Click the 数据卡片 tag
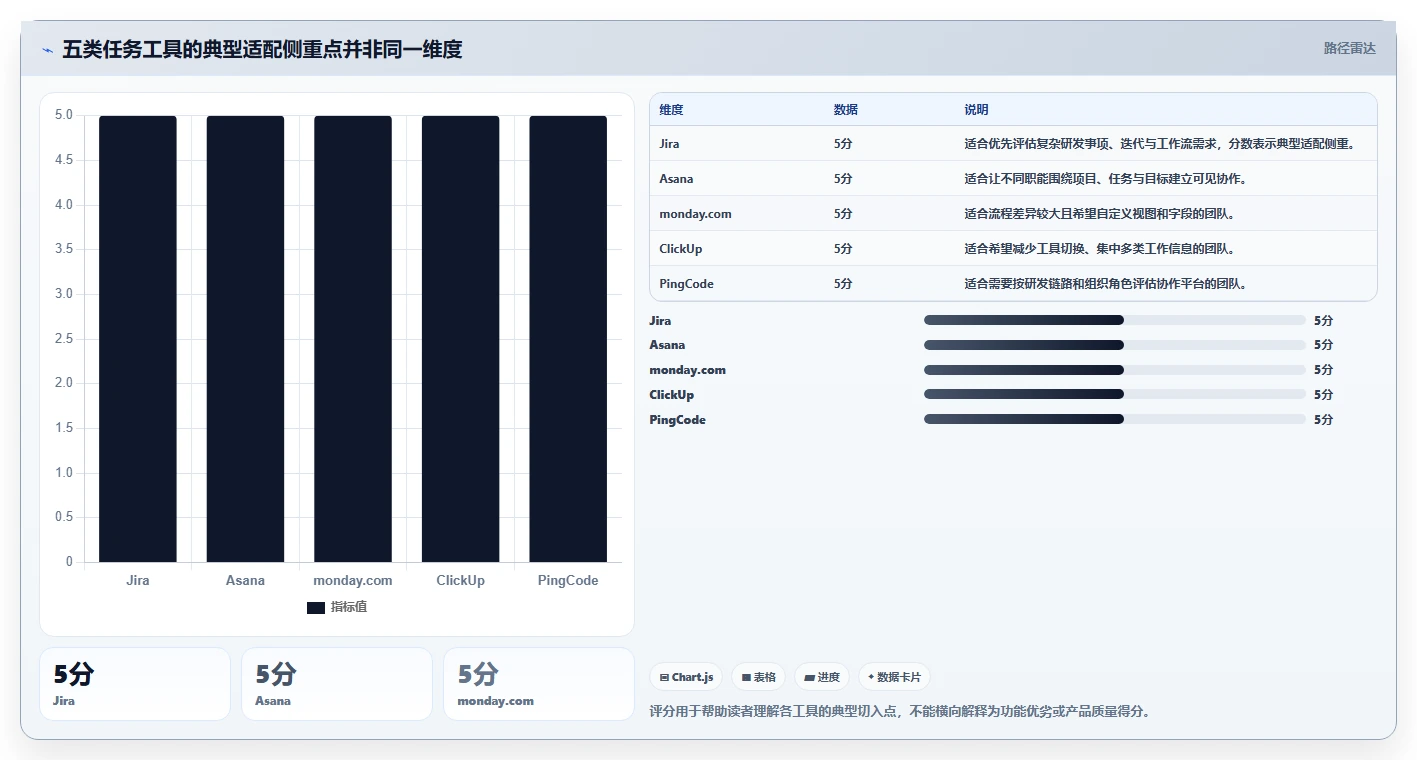This screenshot has width=1417, height=760. coord(894,677)
